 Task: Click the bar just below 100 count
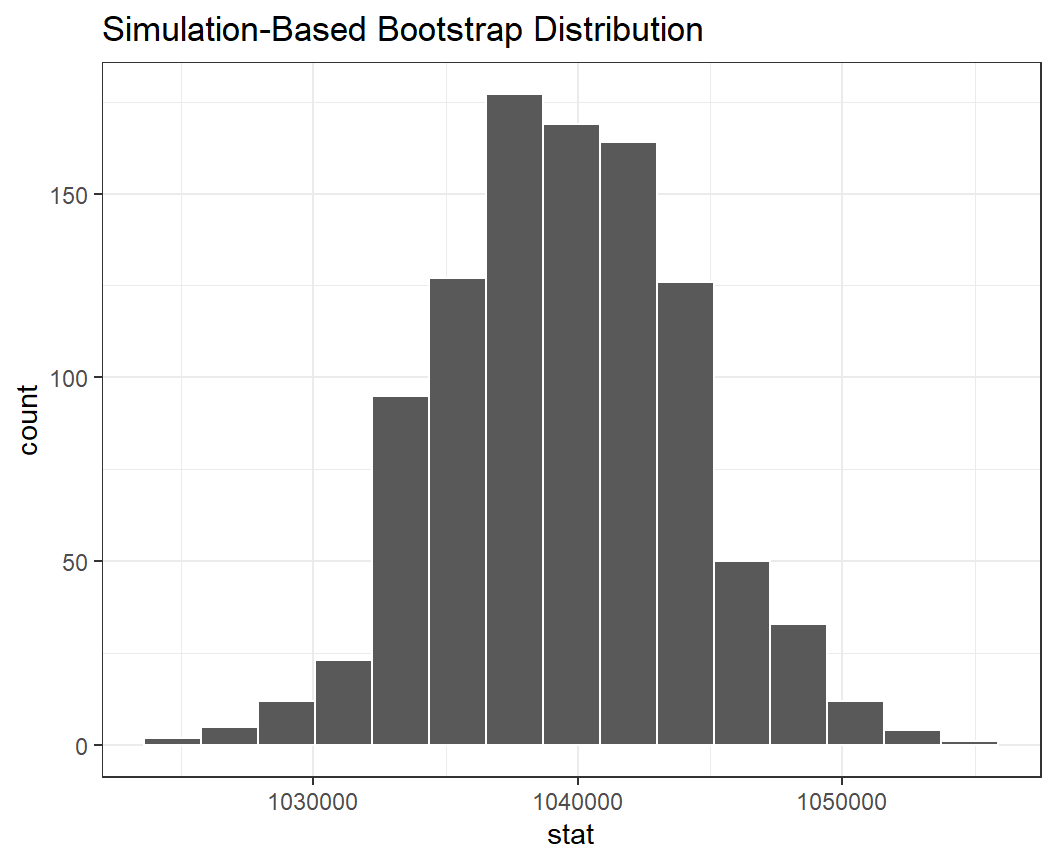400,570
